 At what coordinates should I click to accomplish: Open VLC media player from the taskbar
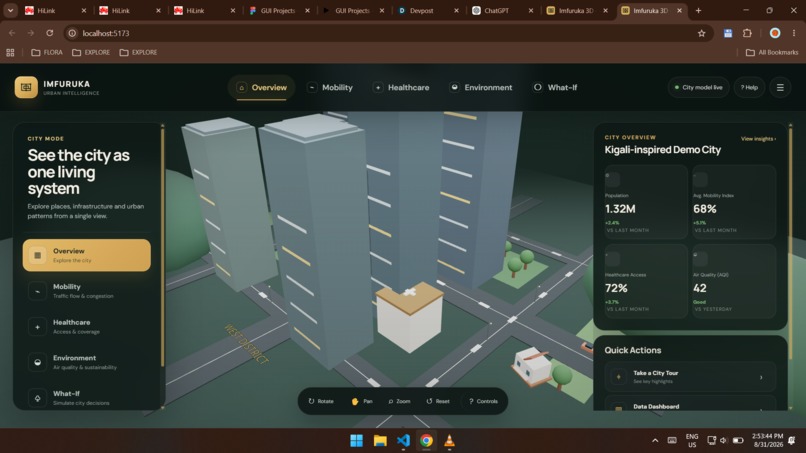(x=449, y=441)
